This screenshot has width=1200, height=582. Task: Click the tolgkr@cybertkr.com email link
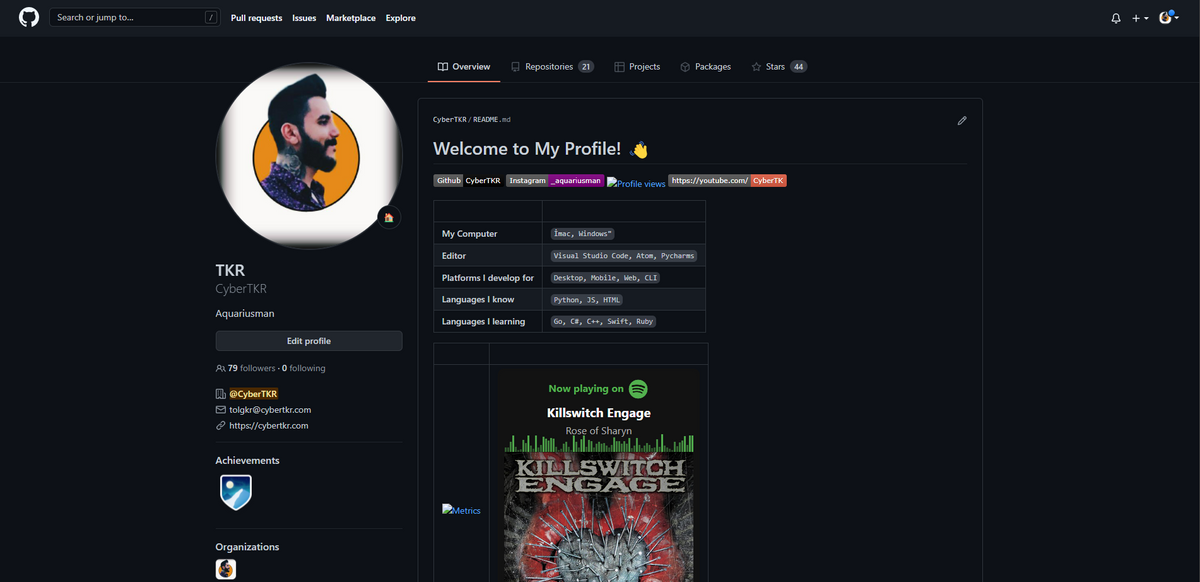tap(270, 410)
